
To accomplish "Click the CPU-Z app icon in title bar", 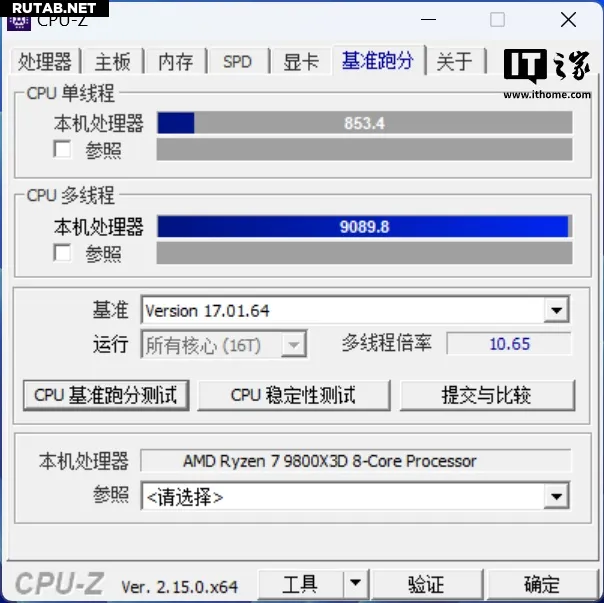I will pos(18,23).
